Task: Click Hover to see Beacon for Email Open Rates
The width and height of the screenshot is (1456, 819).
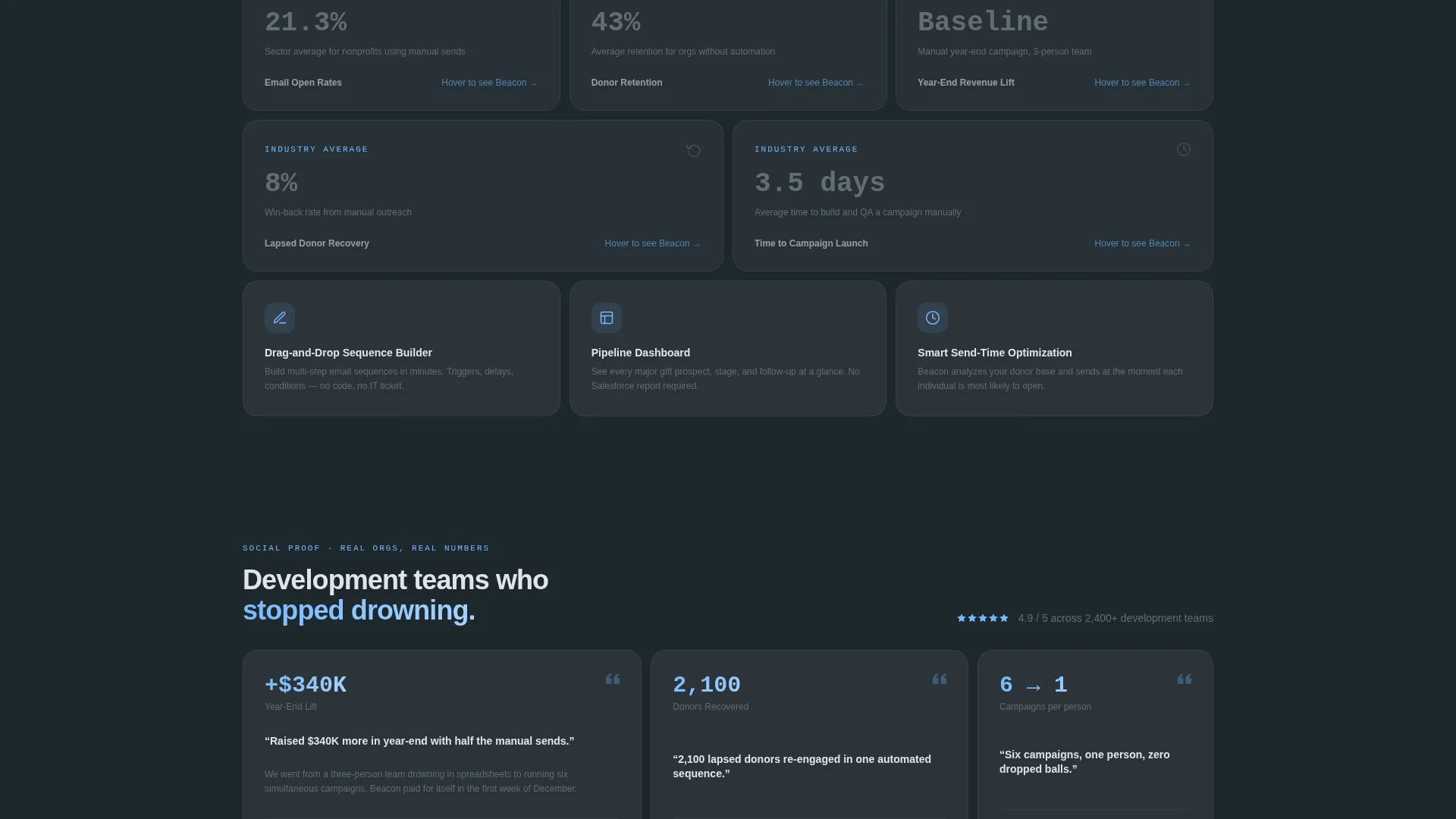Action: [489, 83]
